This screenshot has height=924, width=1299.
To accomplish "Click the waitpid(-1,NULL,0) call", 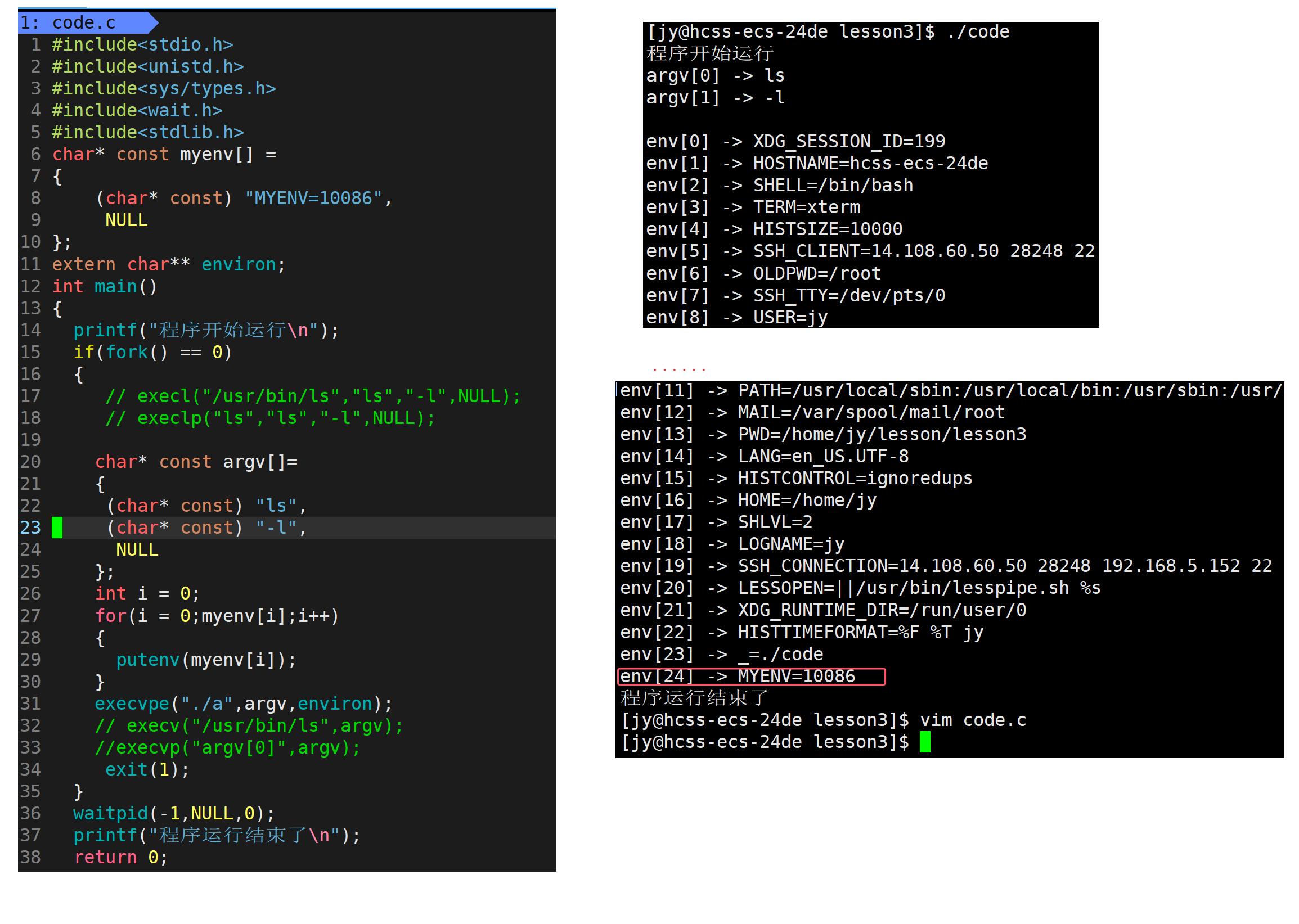I will pos(173,814).
